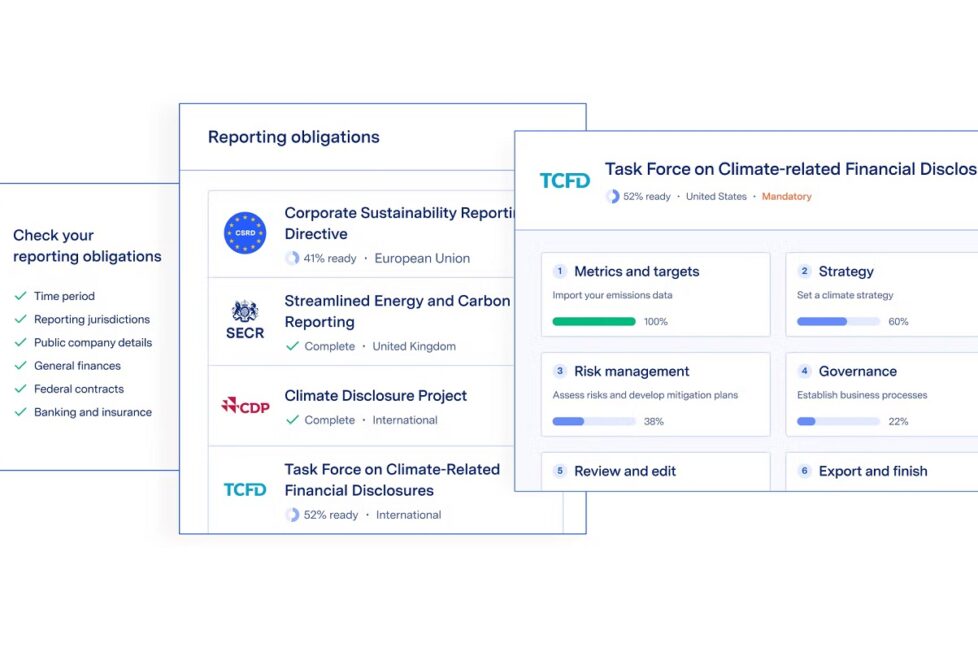978x652 pixels.
Task: Expand the Export and finish step
Action: pyautogui.click(x=880, y=471)
